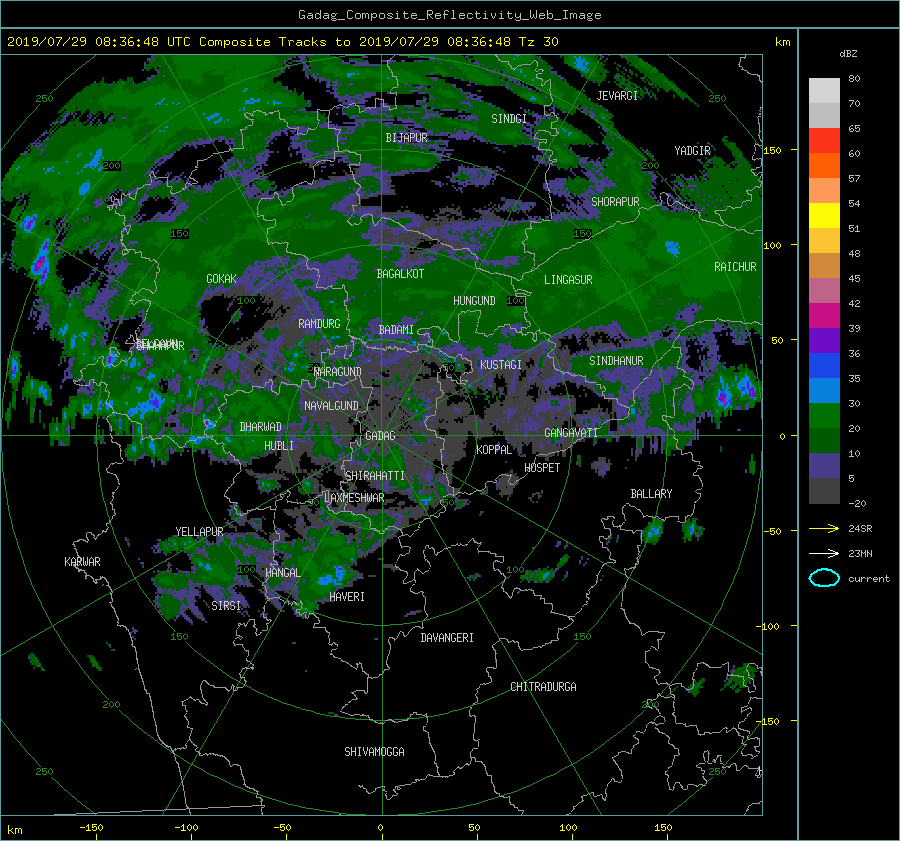Click the GADAG radar center label

(x=380, y=436)
